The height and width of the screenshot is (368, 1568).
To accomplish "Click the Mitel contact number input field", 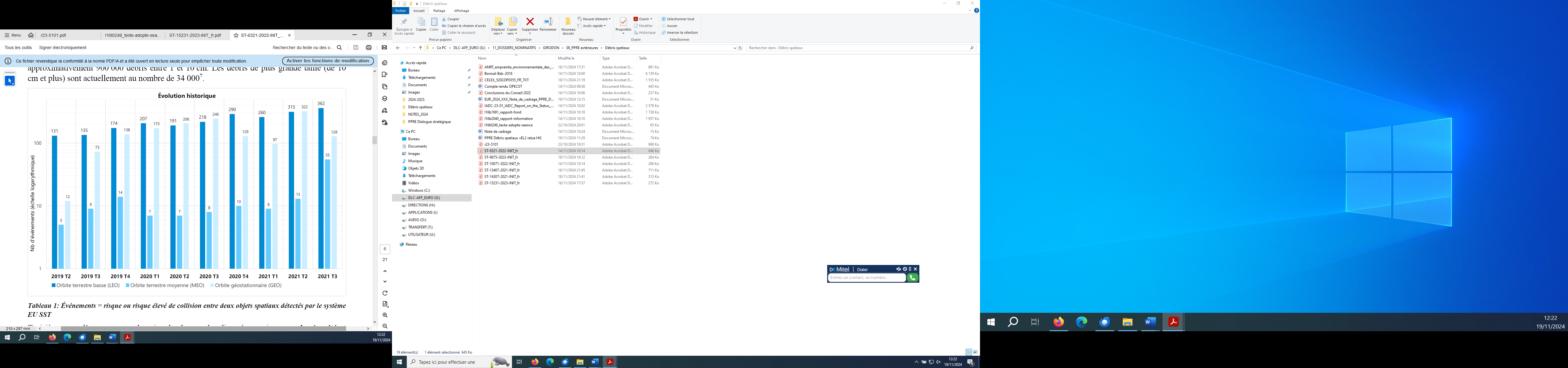I will click(866, 278).
